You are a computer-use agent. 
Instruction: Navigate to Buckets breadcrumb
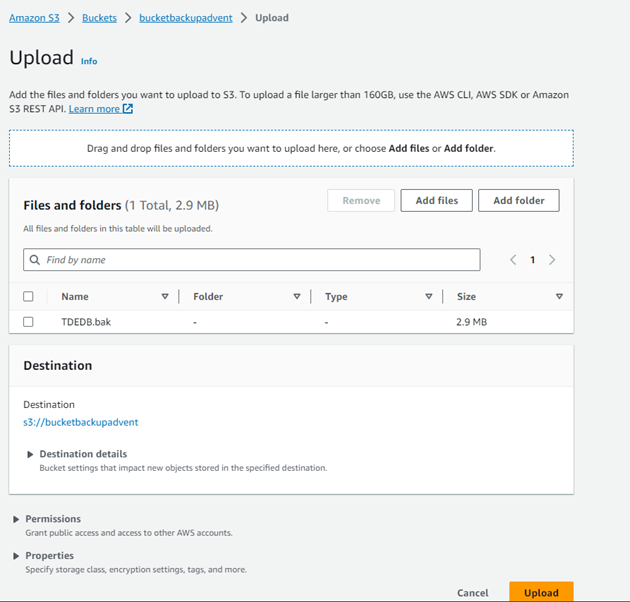99,18
